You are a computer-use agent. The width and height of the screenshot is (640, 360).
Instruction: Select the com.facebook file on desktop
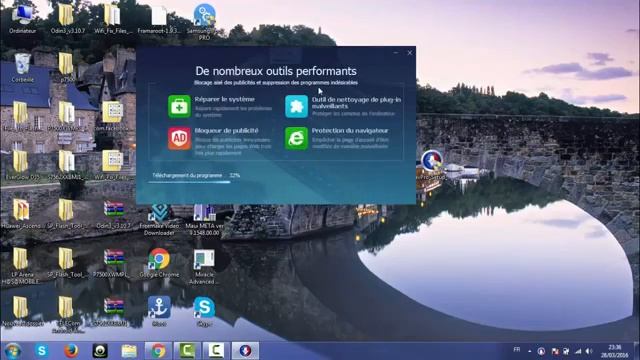point(112,116)
